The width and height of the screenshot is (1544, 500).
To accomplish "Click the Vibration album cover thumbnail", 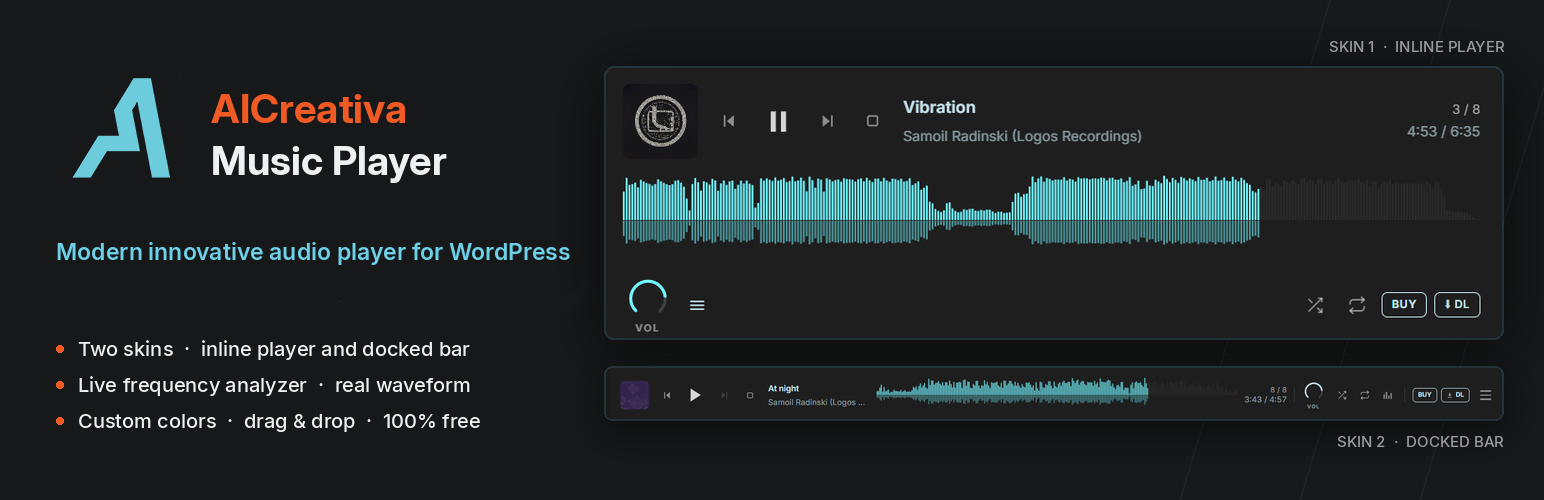I will click(x=660, y=121).
